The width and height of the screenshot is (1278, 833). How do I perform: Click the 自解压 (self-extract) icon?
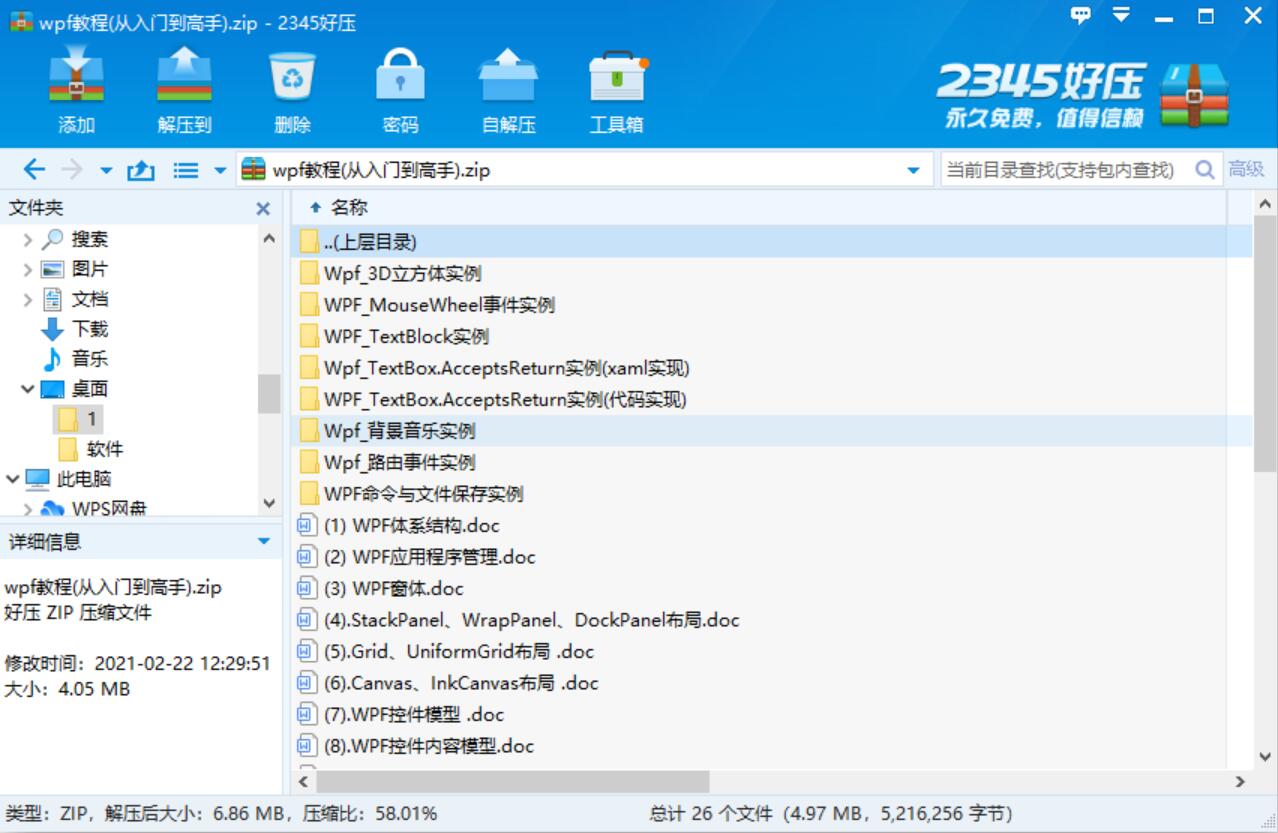click(509, 76)
